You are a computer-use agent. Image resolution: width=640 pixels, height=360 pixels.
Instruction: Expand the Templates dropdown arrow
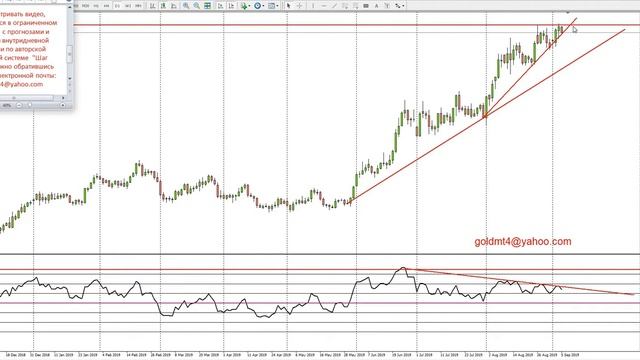coord(277,6)
